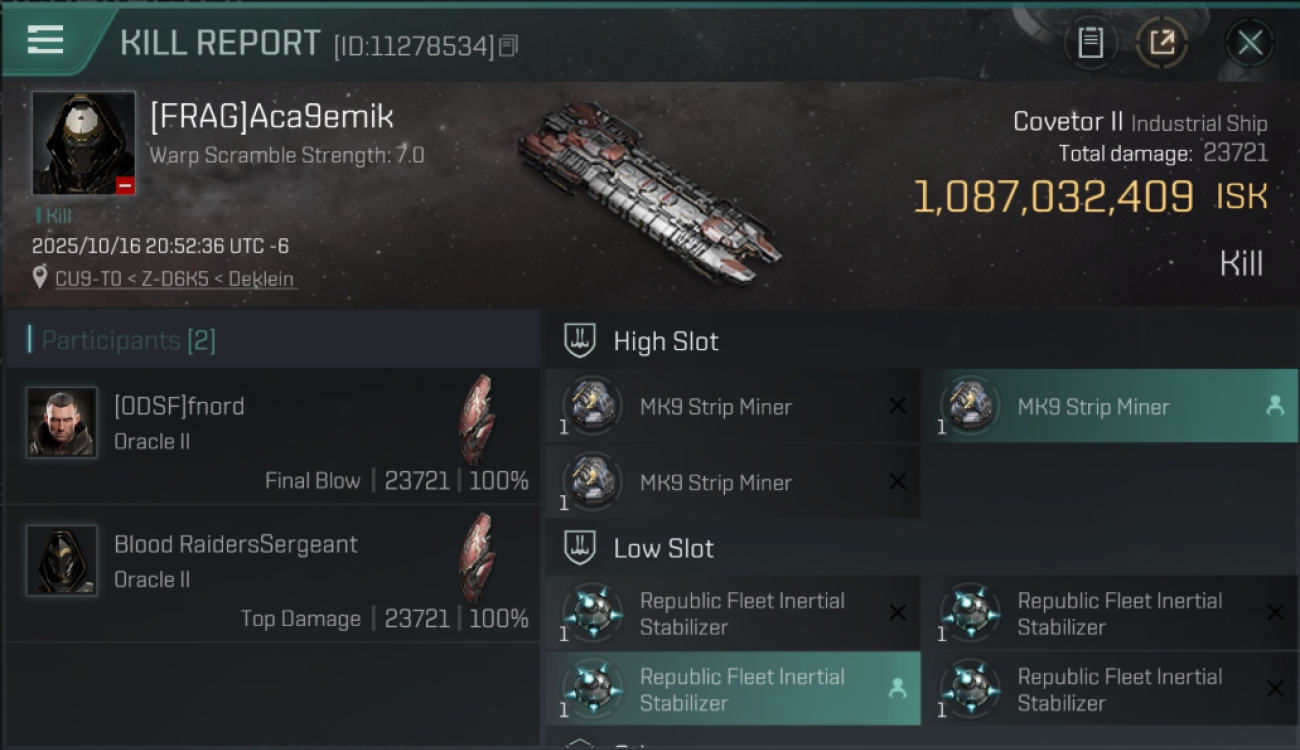Image resolution: width=1300 pixels, height=750 pixels.
Task: Open Aca9emik's pilot portrait
Action: (84, 143)
